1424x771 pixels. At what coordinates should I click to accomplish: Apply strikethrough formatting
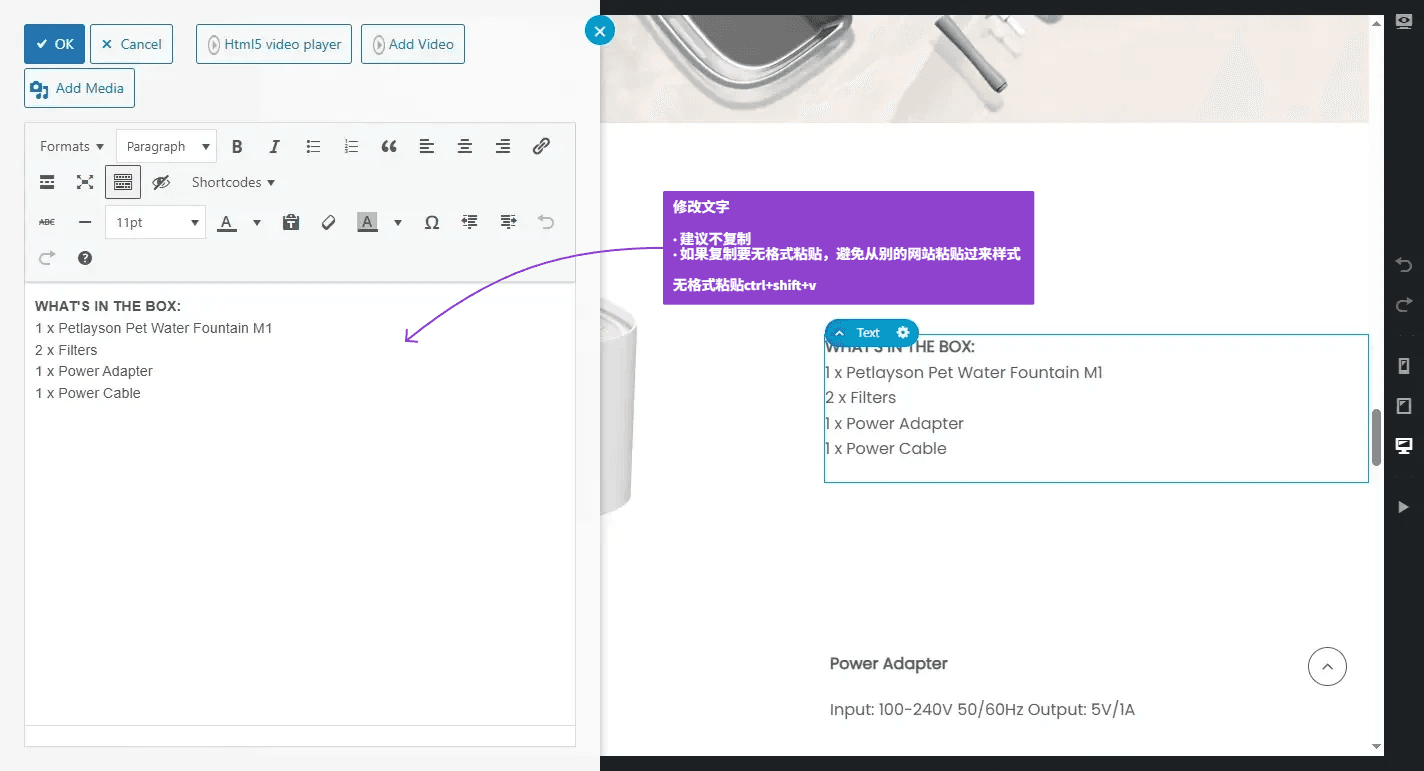[47, 223]
